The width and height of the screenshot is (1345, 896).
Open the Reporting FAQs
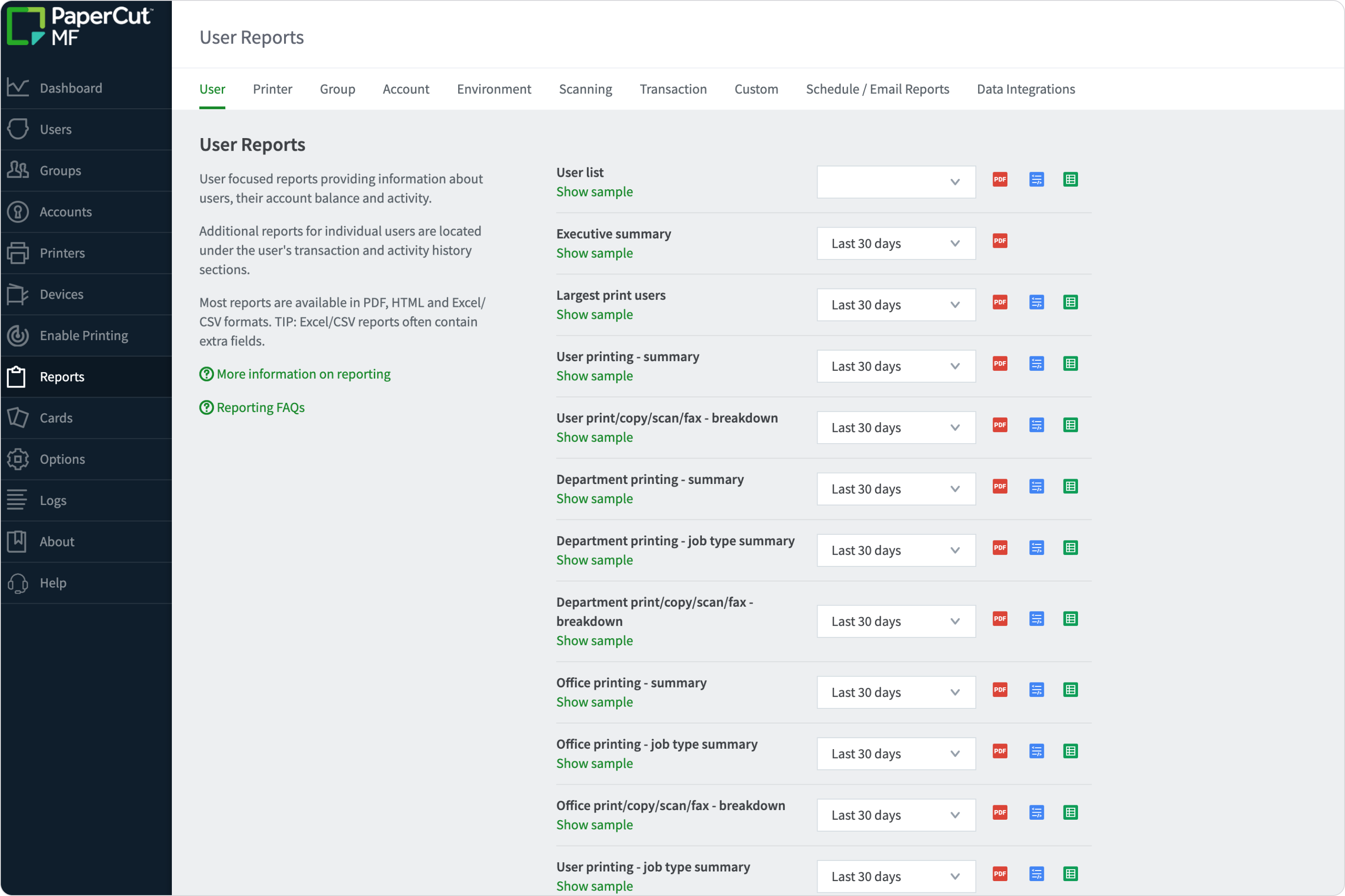260,407
